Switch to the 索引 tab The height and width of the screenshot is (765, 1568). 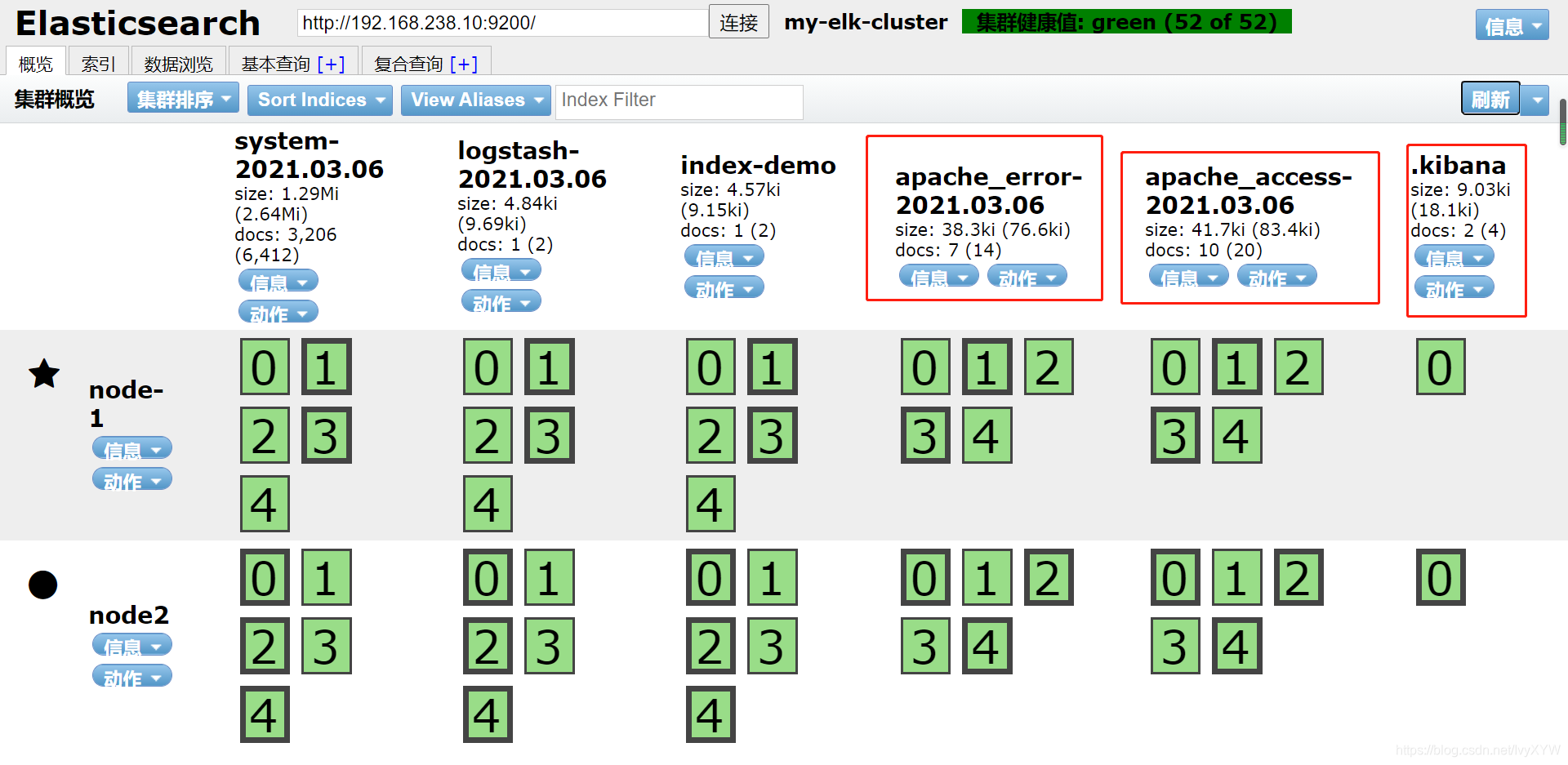pos(99,63)
